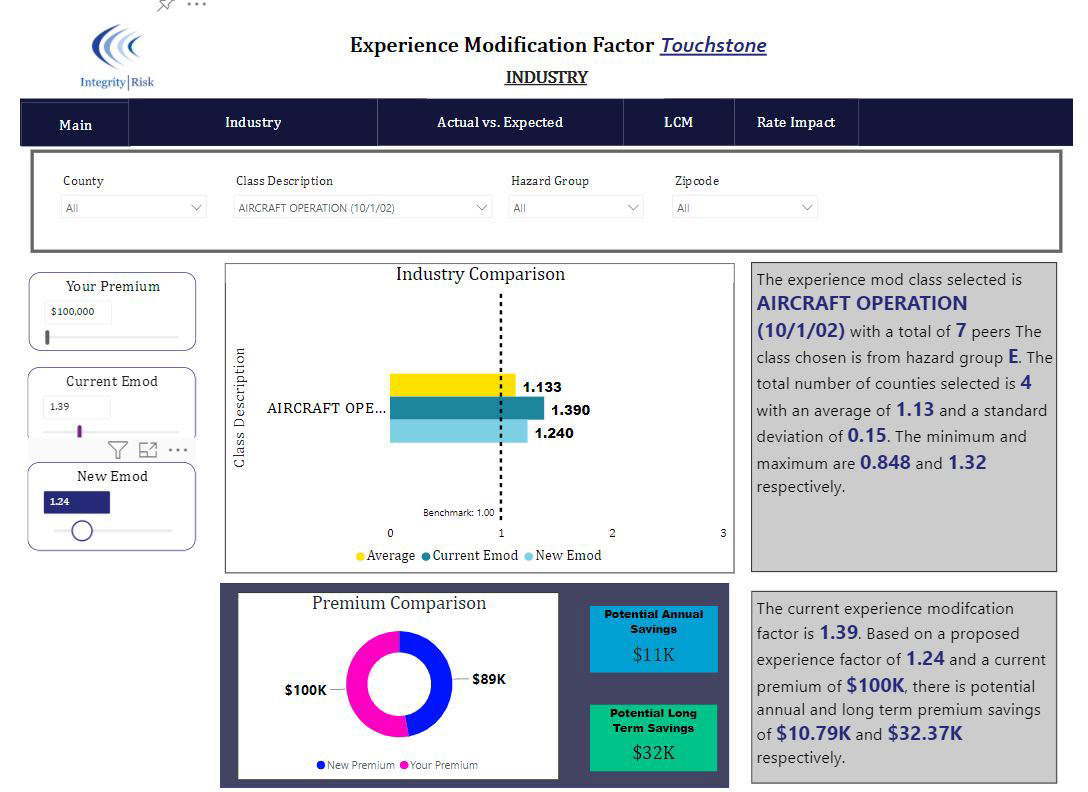Click the Integrity Risk logo
The image size is (1088, 792).
click(117, 56)
